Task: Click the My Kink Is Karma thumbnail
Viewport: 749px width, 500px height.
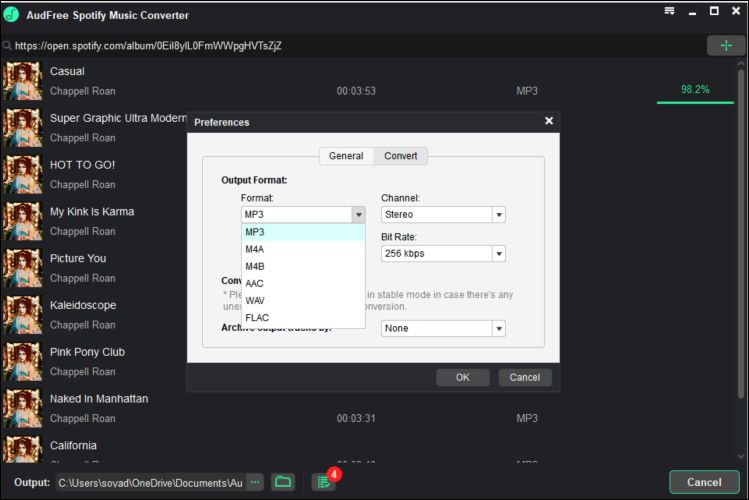Action: (22, 221)
